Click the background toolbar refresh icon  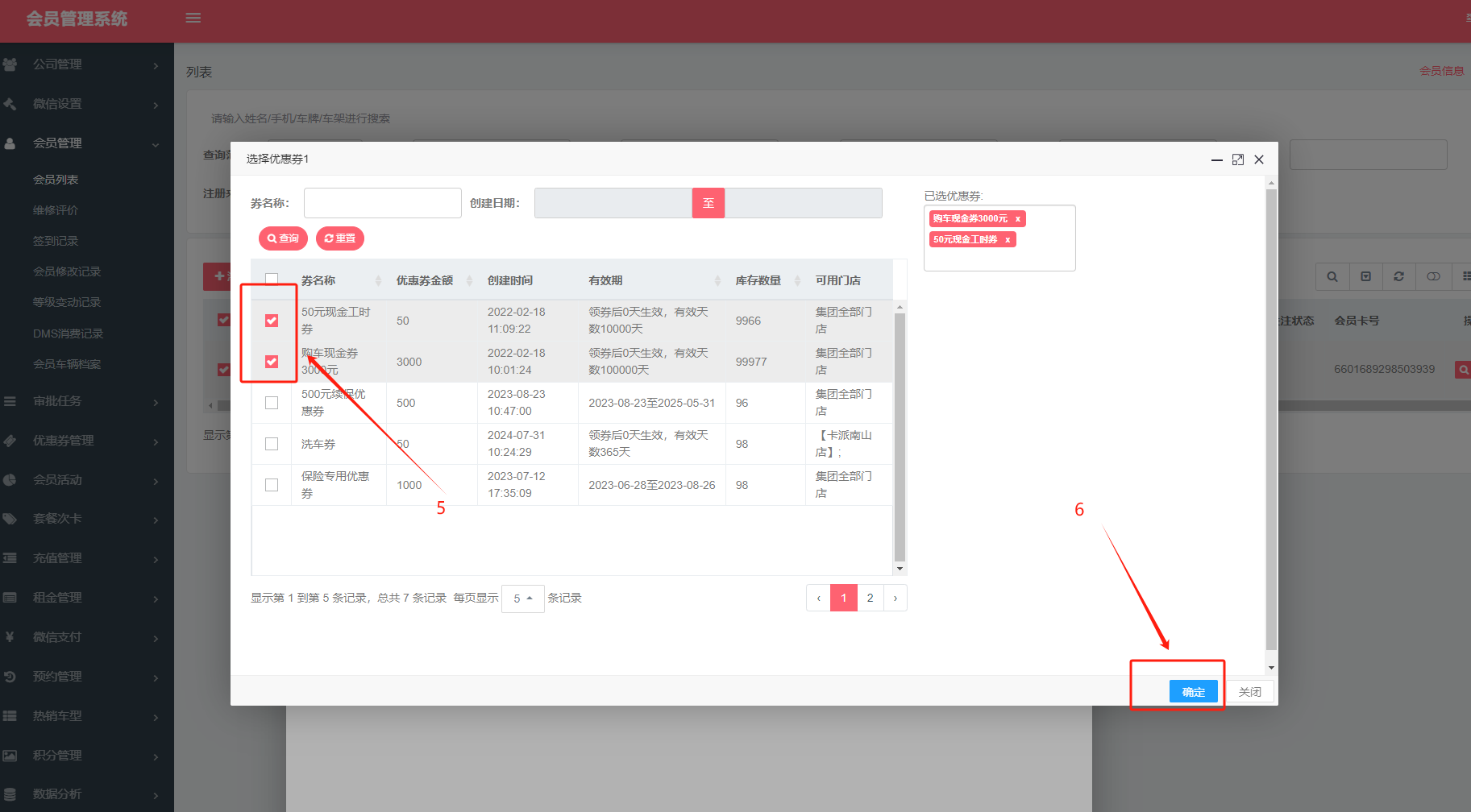click(1398, 276)
